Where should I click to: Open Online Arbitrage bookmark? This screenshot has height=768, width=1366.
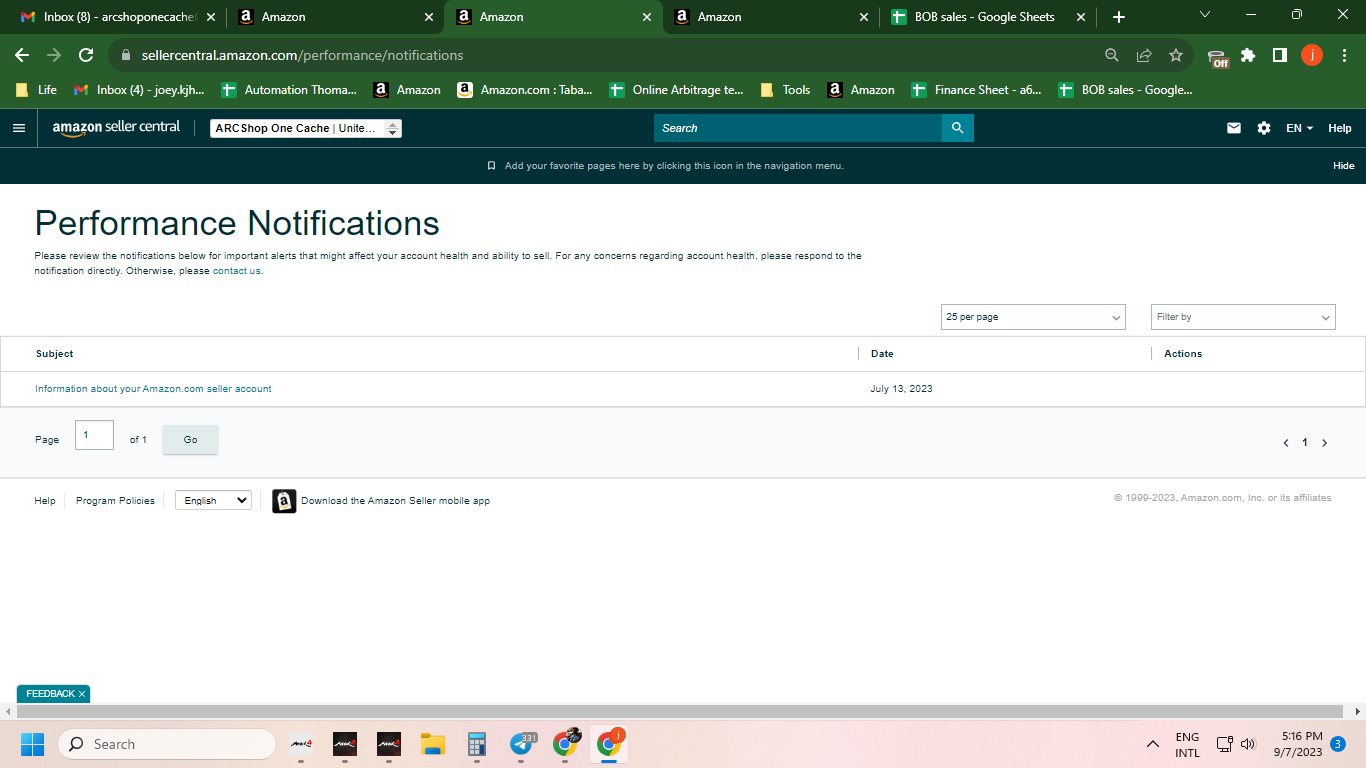point(677,90)
